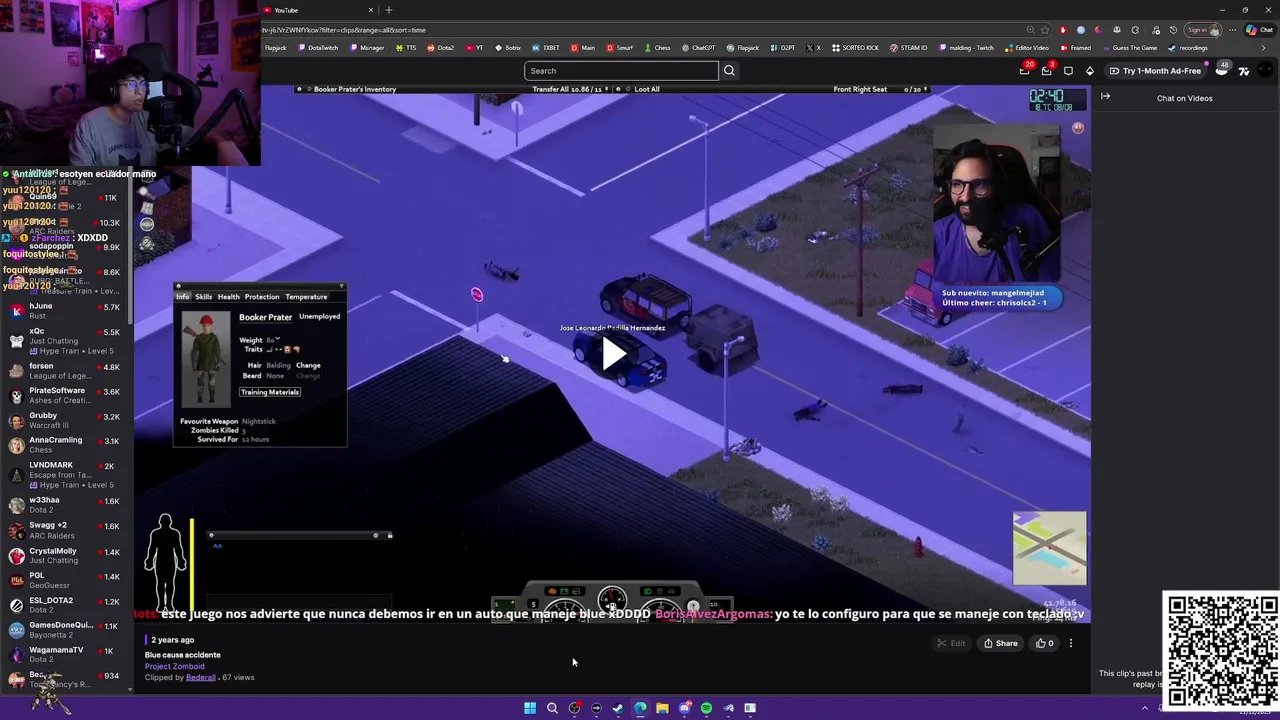
Task: Open Steam from taskbar
Action: pos(618,708)
